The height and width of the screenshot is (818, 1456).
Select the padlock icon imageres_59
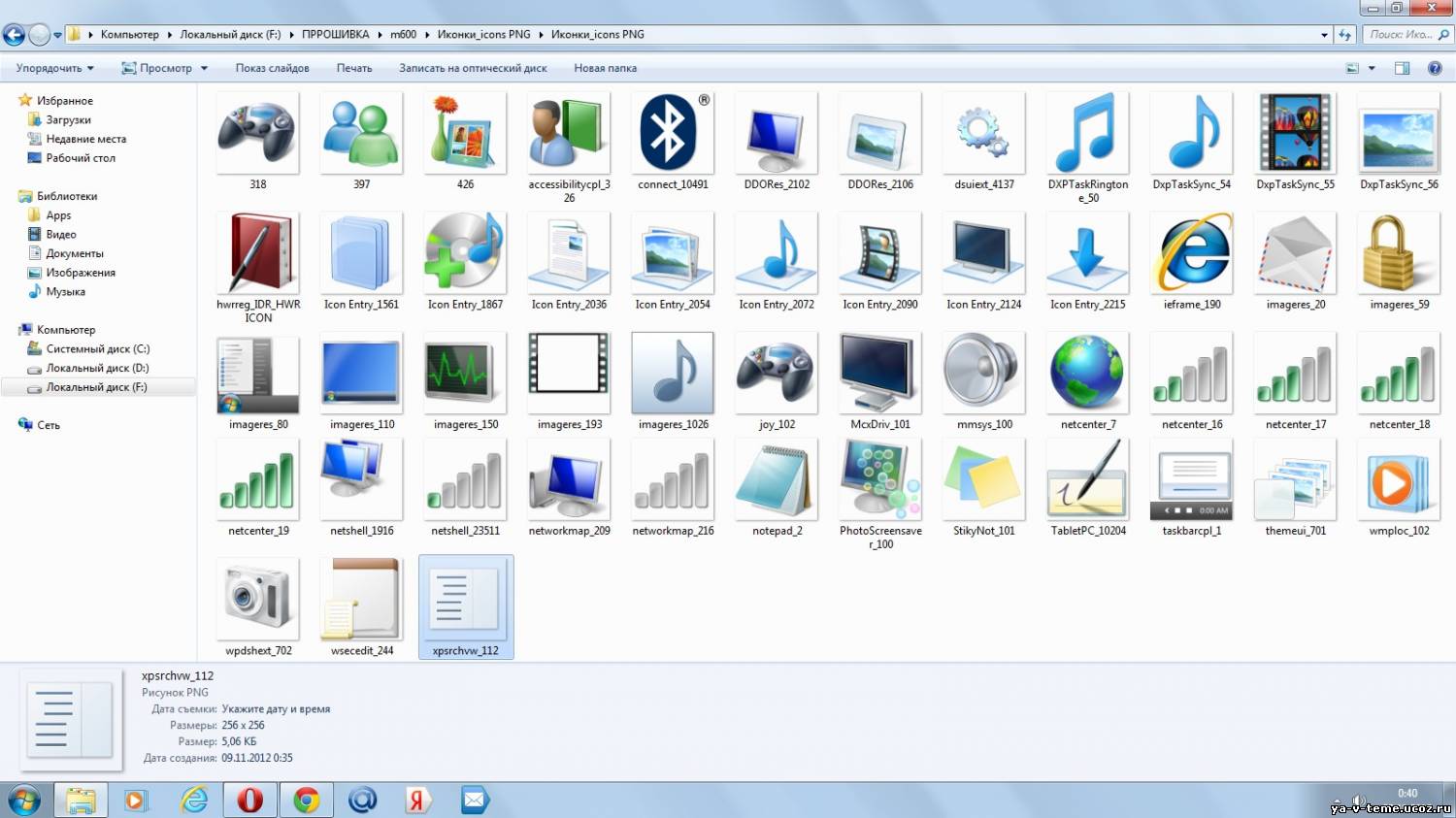pyautogui.click(x=1400, y=253)
